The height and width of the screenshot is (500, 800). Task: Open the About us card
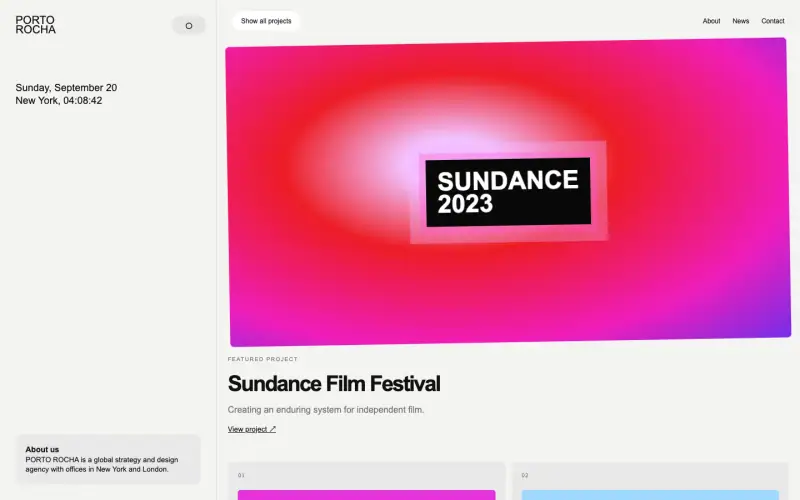click(108, 459)
